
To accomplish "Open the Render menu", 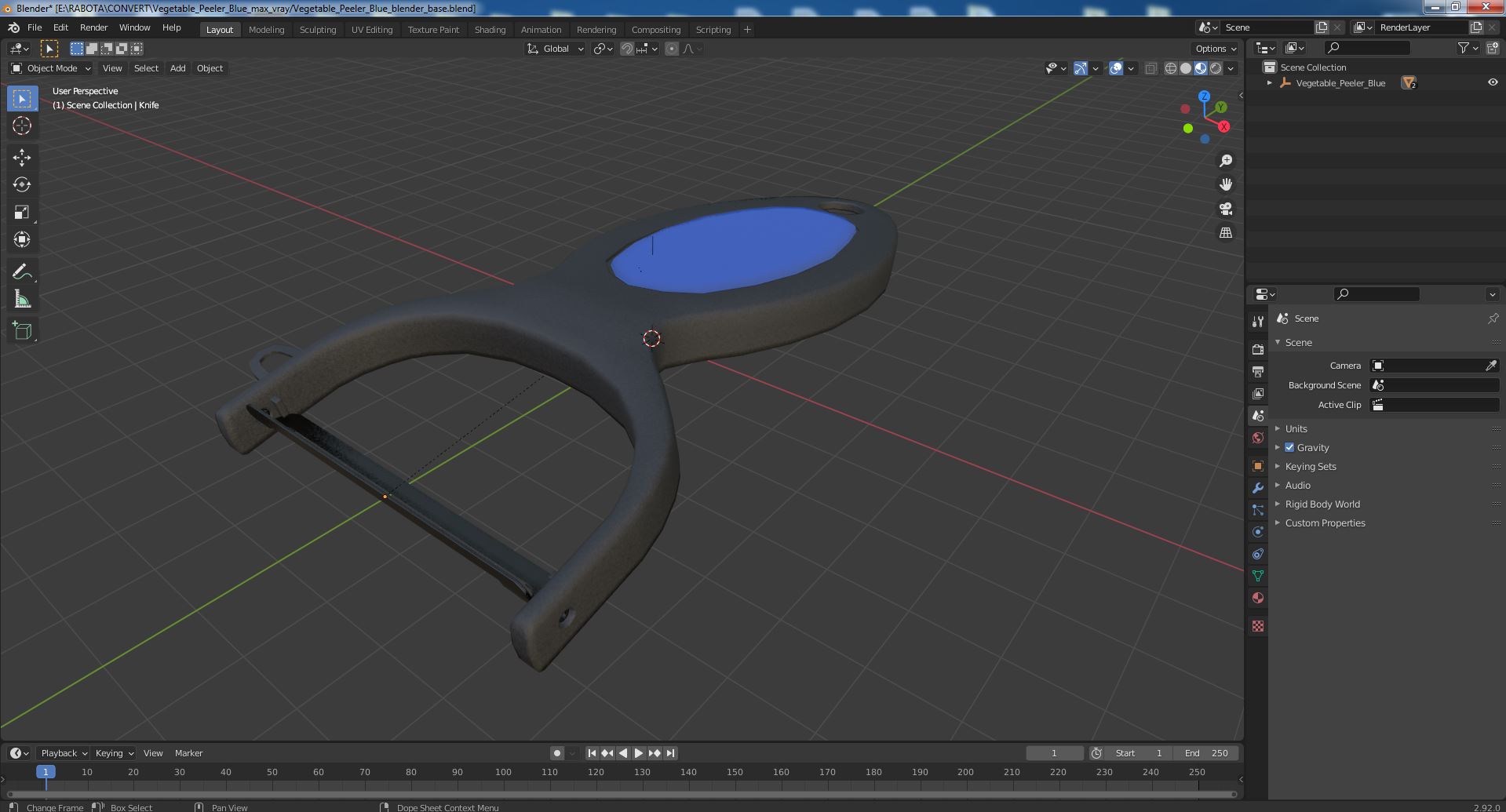I will click(x=93, y=27).
